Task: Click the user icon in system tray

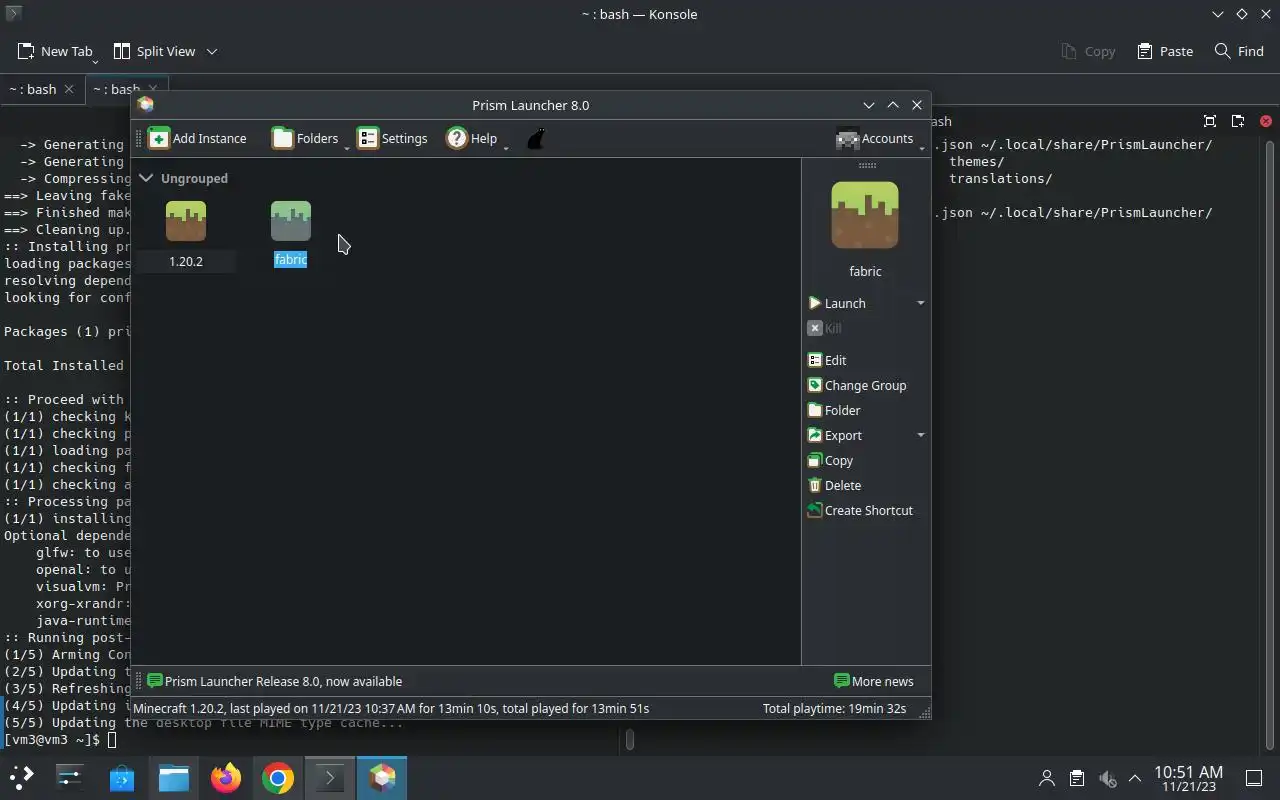Action: coord(1047,778)
